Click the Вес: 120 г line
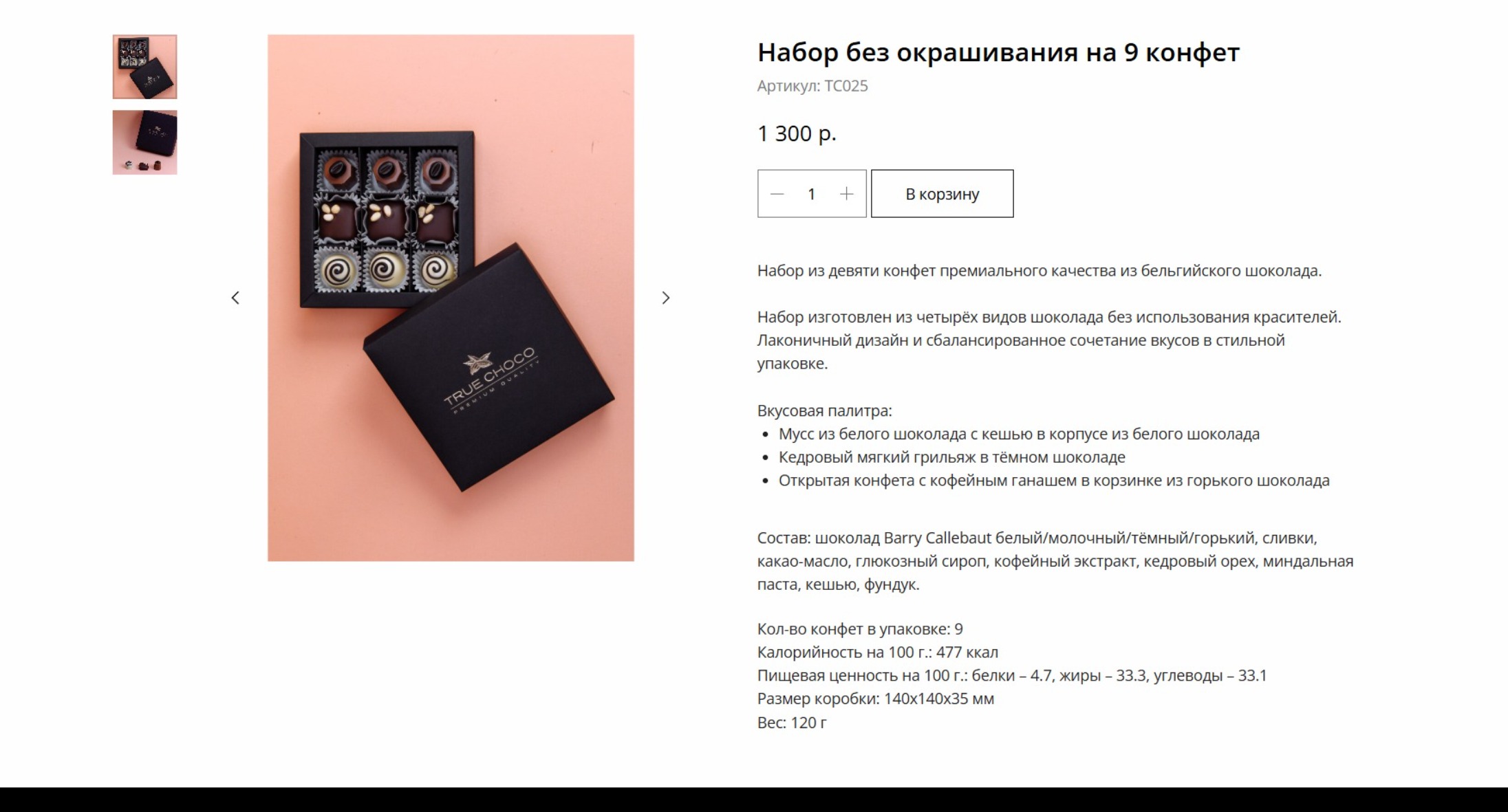This screenshot has width=1508, height=812. tap(792, 723)
